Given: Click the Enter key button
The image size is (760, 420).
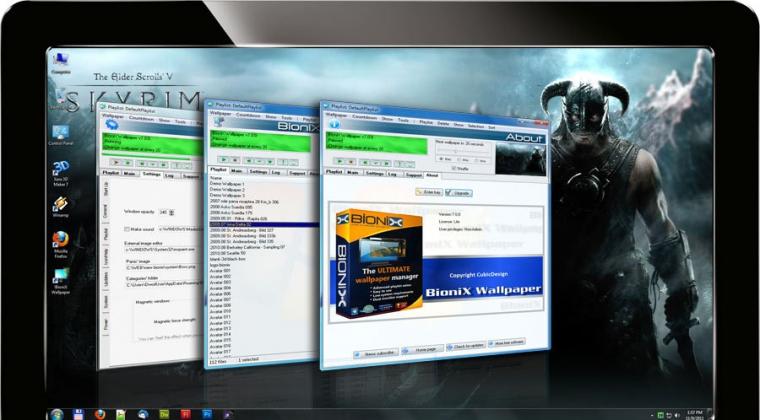Looking at the screenshot, I should 429,192.
